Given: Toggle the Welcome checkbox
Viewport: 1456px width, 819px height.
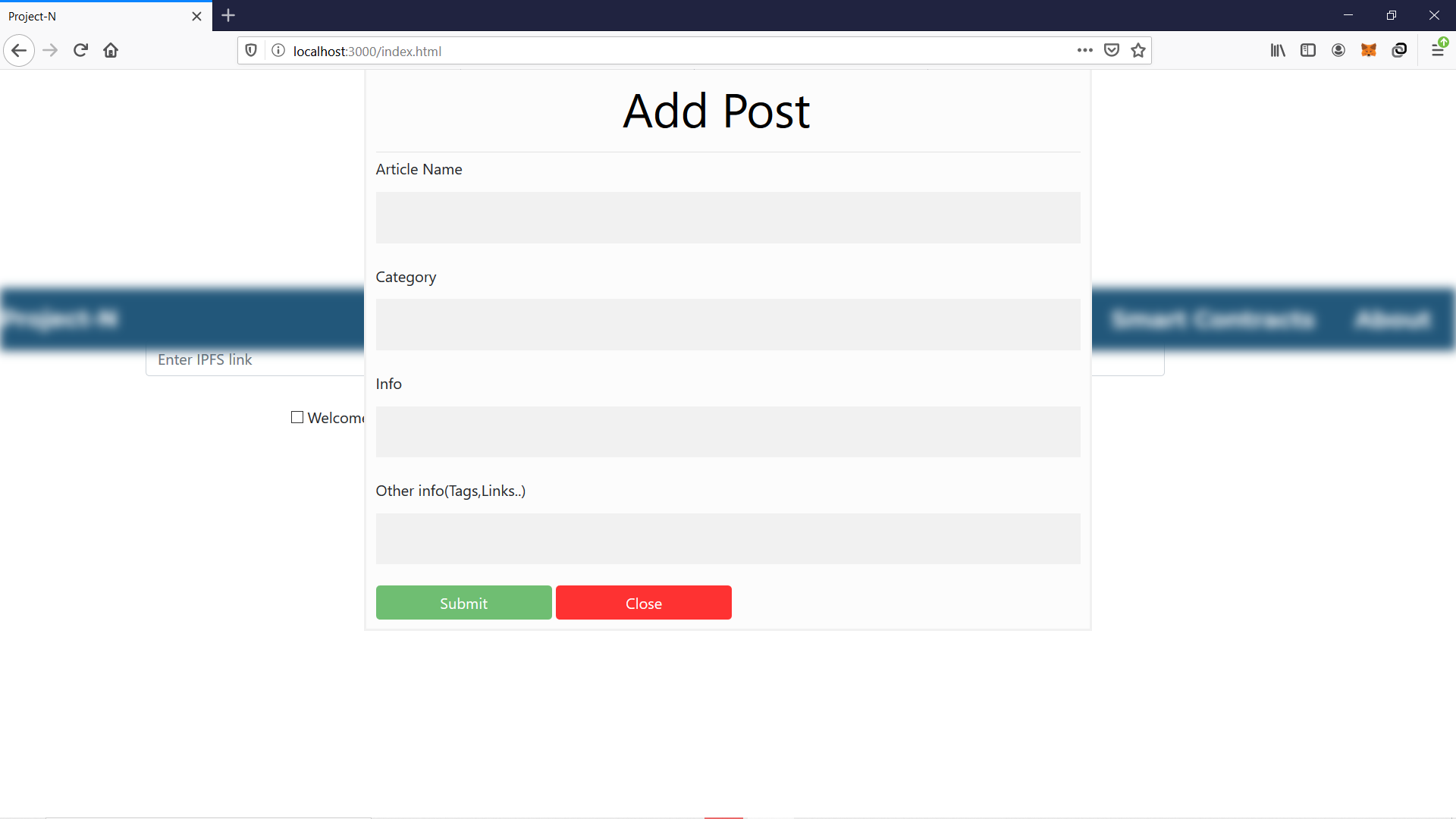Looking at the screenshot, I should click(x=297, y=417).
